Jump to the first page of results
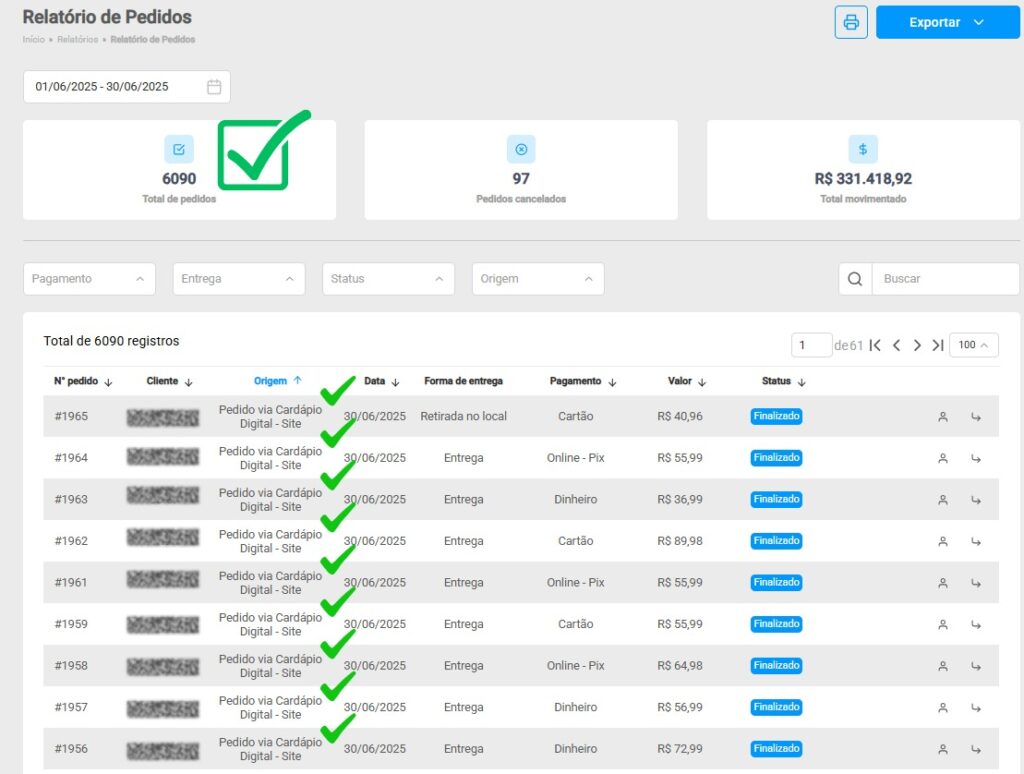This screenshot has height=774, width=1024. pos(875,345)
